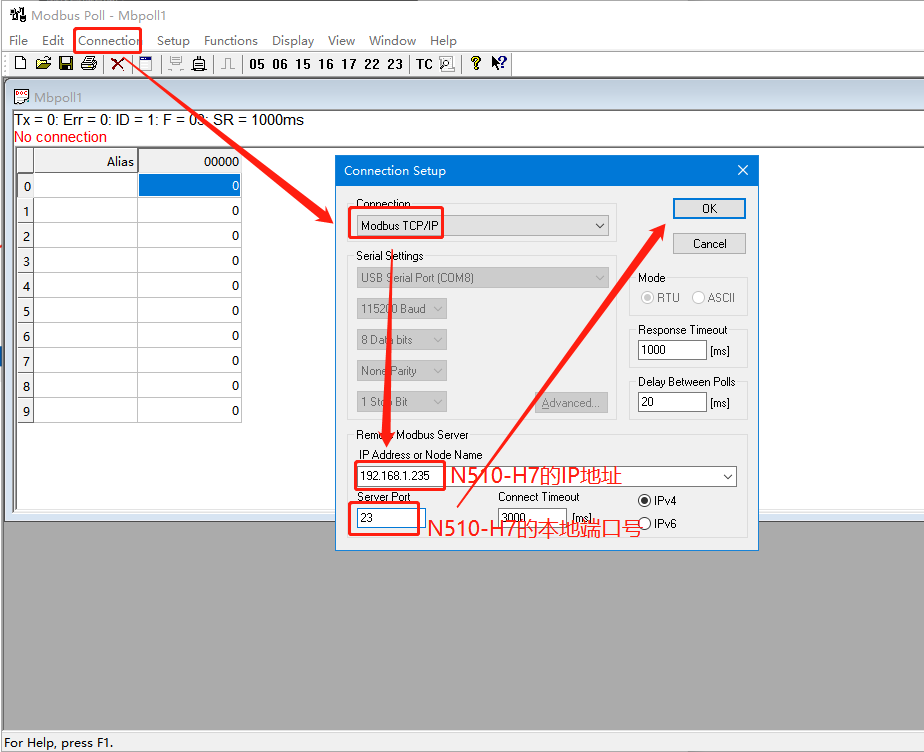This screenshot has width=924, height=752.
Task: Click Cancel in Connection Setup dialog
Action: 709,244
